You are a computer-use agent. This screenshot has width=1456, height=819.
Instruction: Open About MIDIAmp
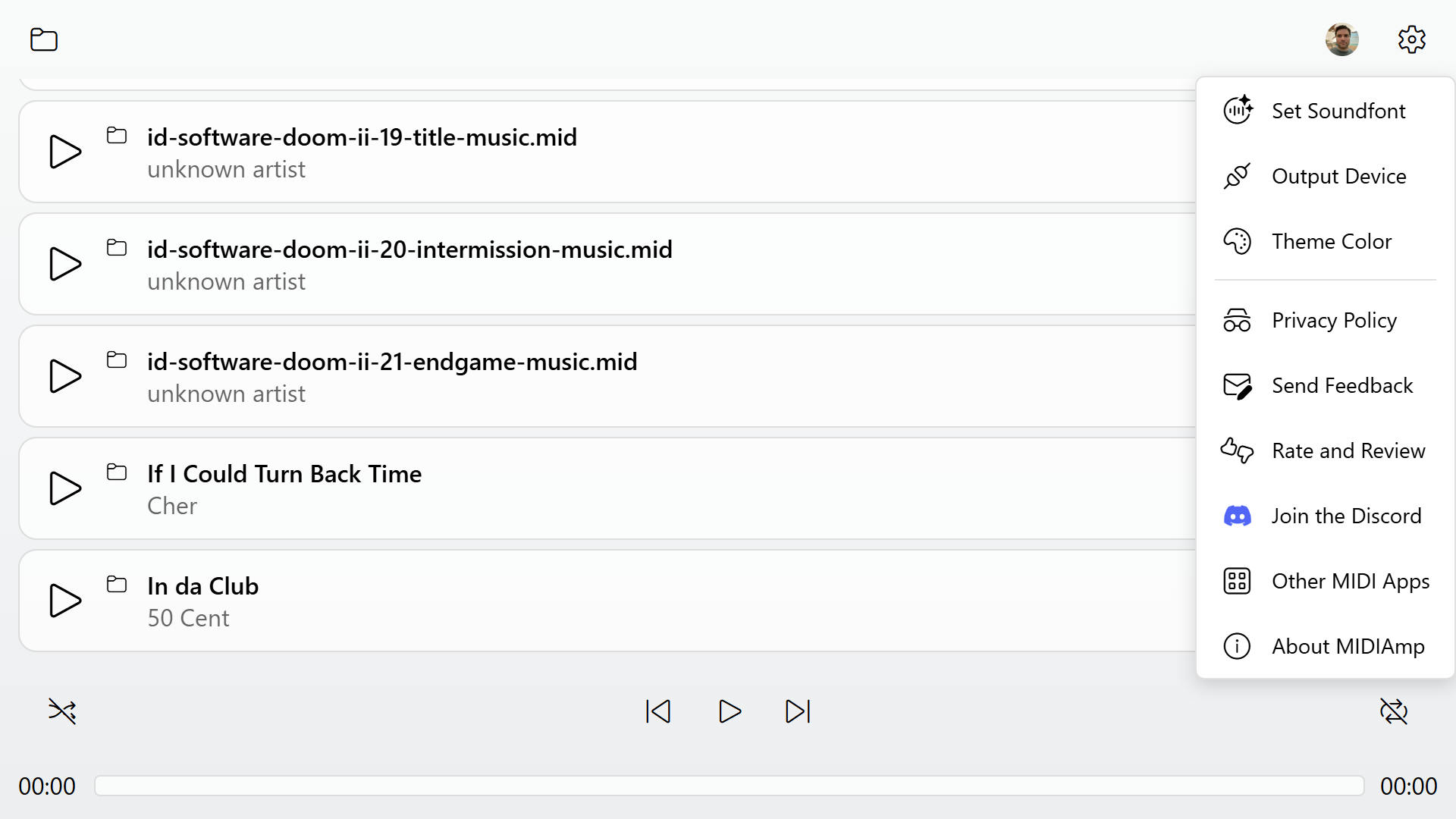(x=1326, y=646)
